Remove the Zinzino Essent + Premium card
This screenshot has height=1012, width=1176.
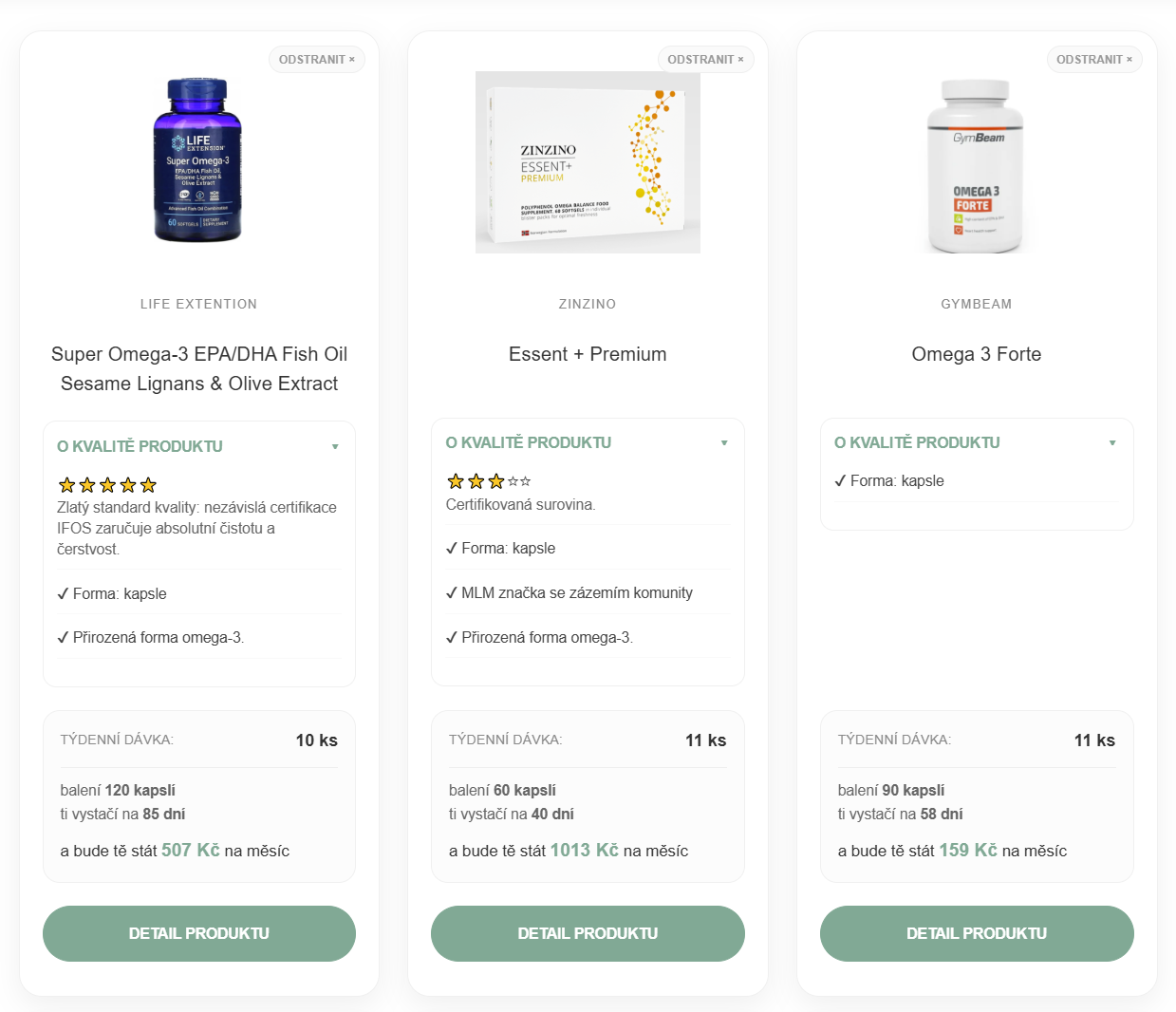point(705,59)
